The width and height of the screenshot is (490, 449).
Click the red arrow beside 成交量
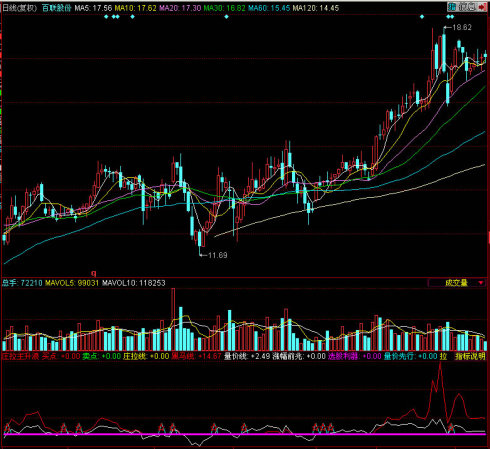481,283
